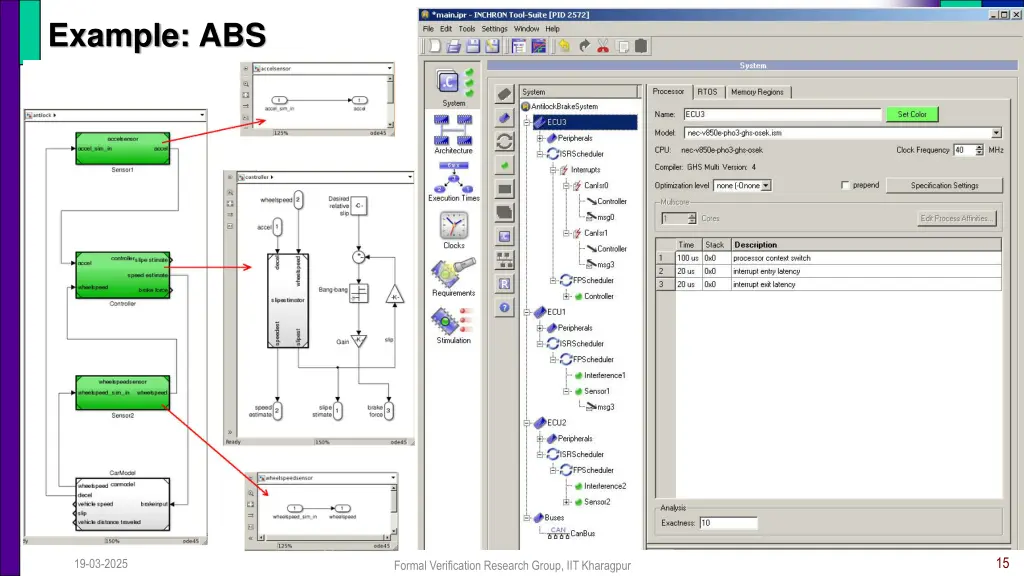Switch to the RTOS tab
The image size is (1024, 576).
coord(707,92)
